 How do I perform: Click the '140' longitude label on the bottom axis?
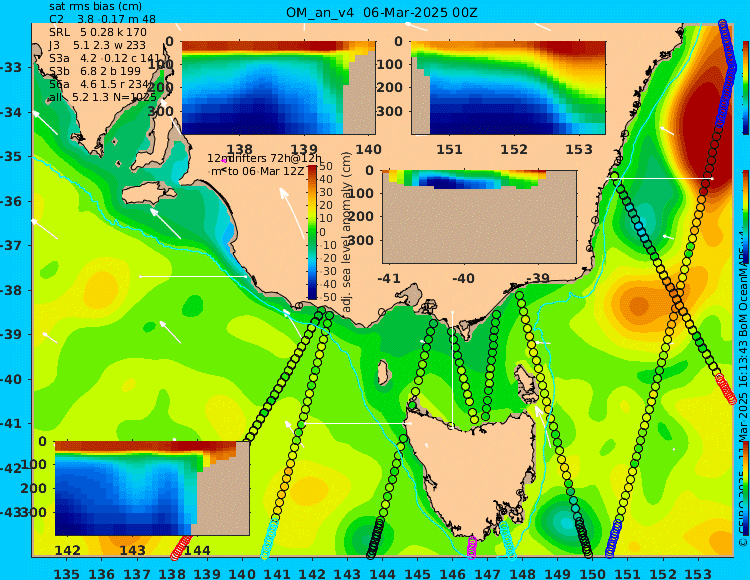pos(242,573)
